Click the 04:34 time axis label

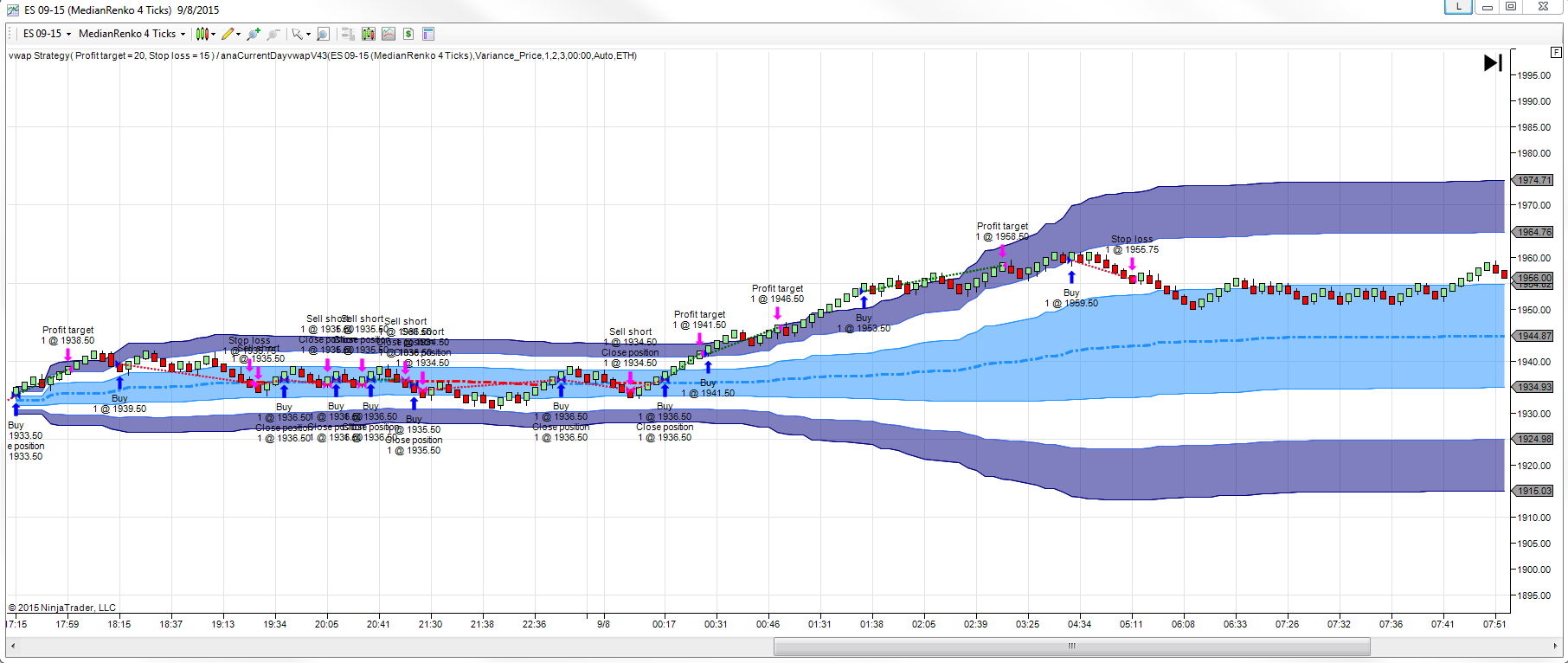(1079, 624)
